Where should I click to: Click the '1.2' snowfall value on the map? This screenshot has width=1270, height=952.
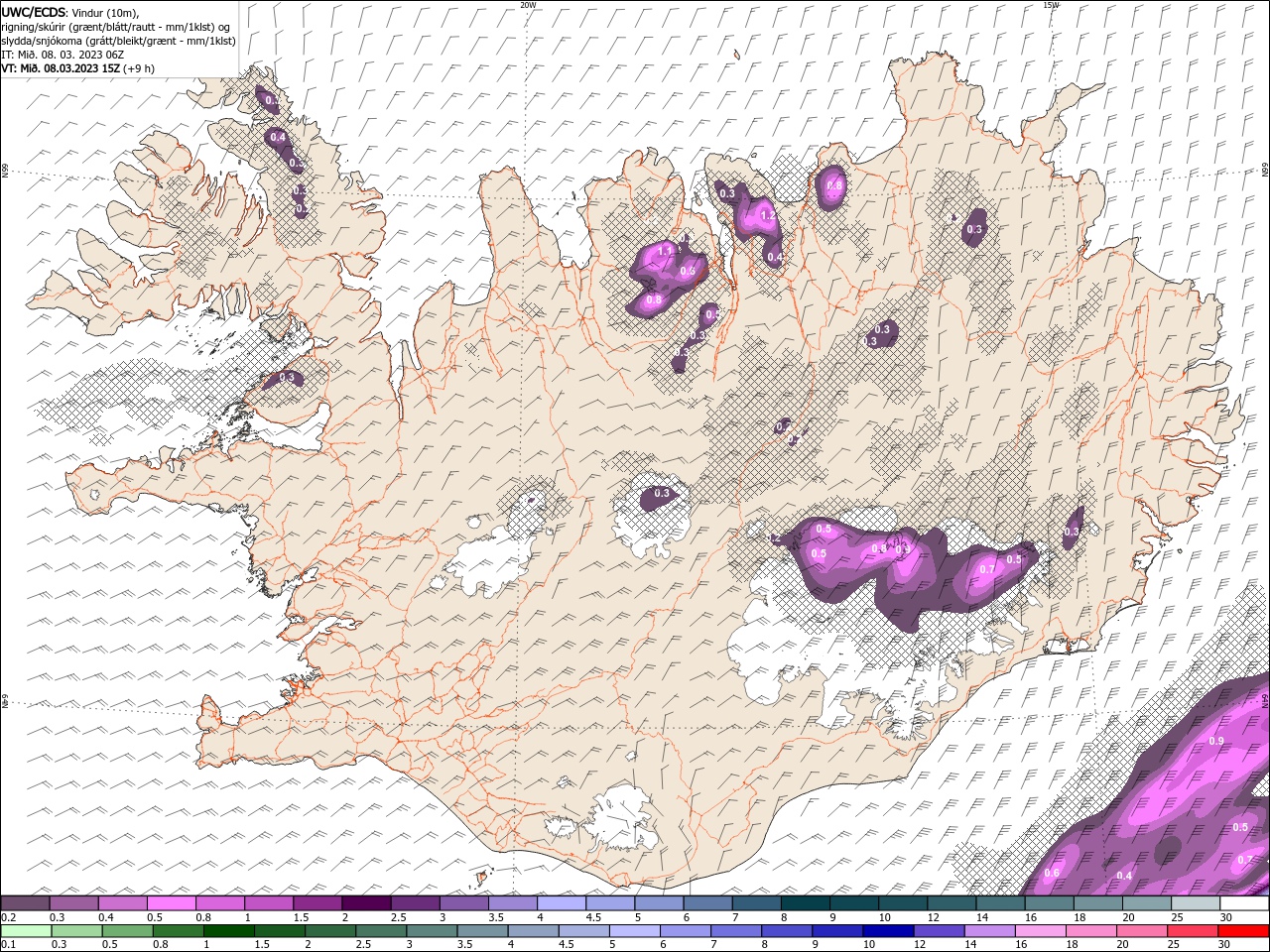coord(766,215)
